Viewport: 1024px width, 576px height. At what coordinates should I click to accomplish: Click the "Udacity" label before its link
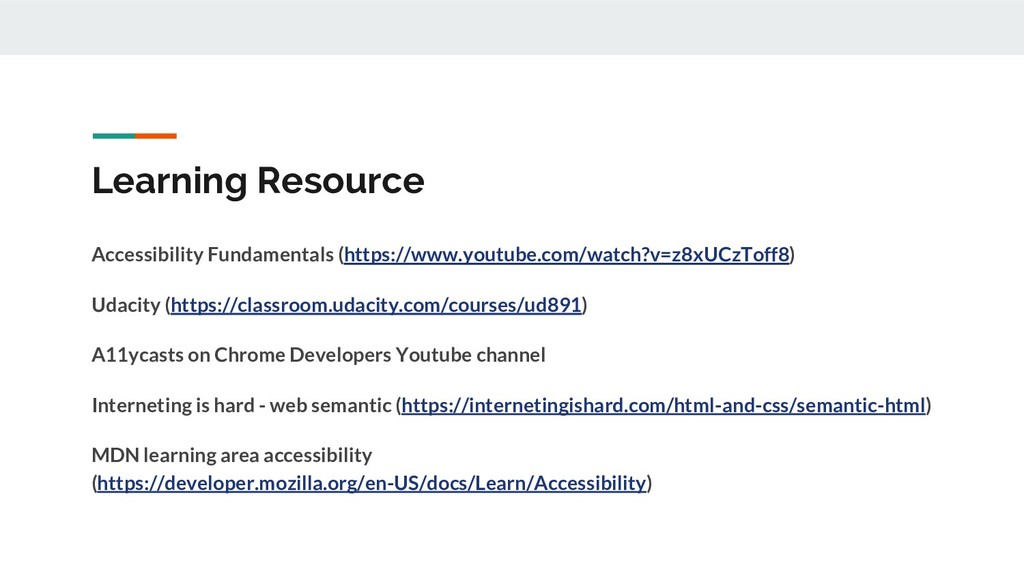(125, 305)
